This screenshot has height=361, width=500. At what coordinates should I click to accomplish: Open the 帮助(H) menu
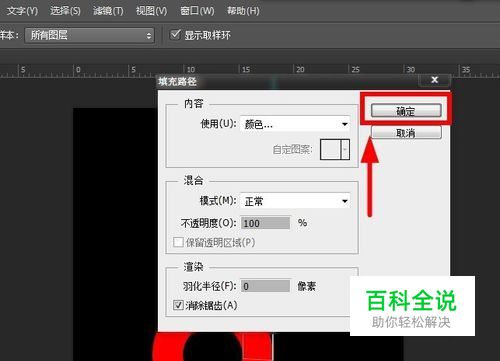[243, 11]
